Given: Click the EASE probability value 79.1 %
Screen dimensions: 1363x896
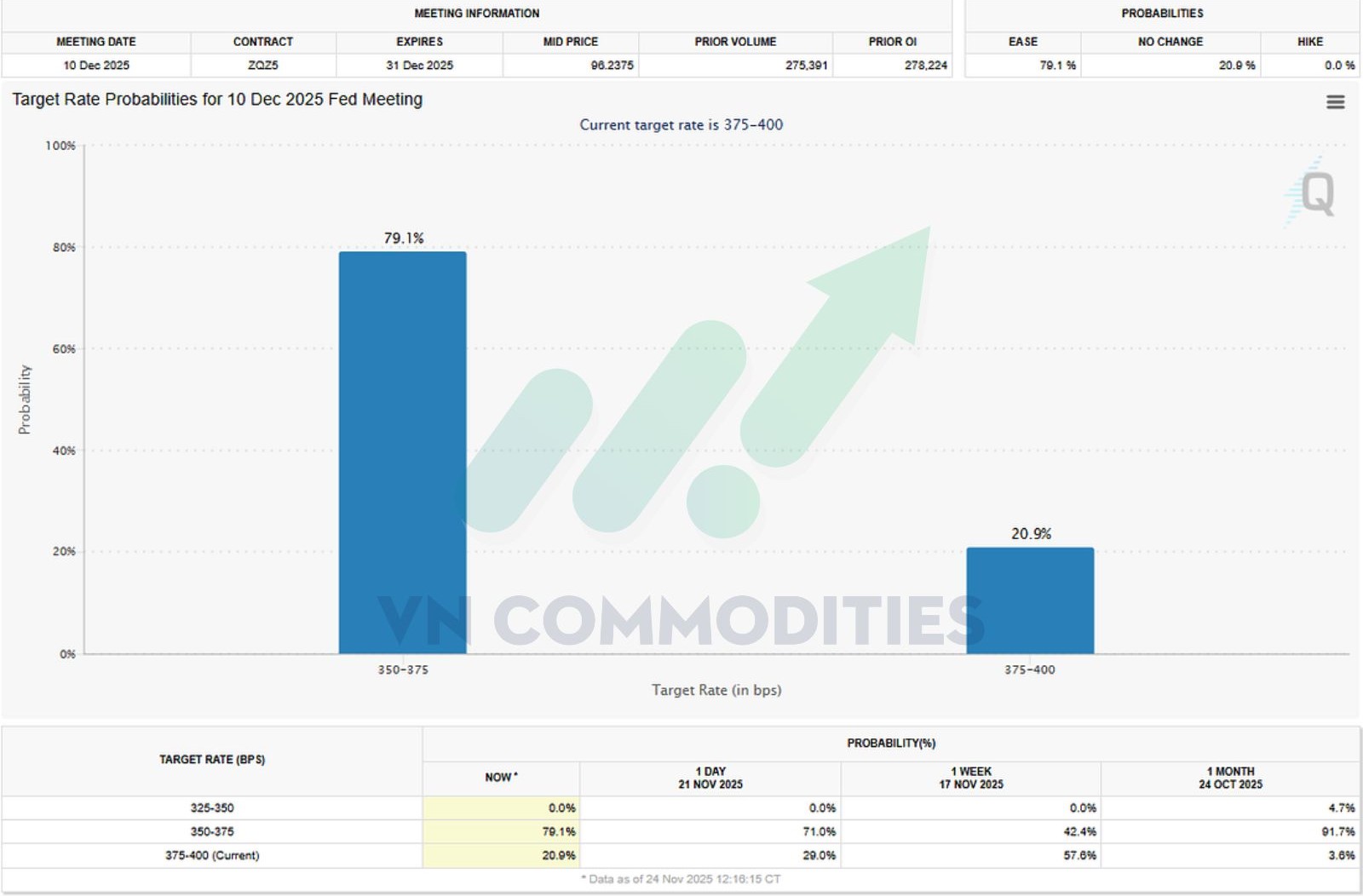Looking at the screenshot, I should [1057, 65].
